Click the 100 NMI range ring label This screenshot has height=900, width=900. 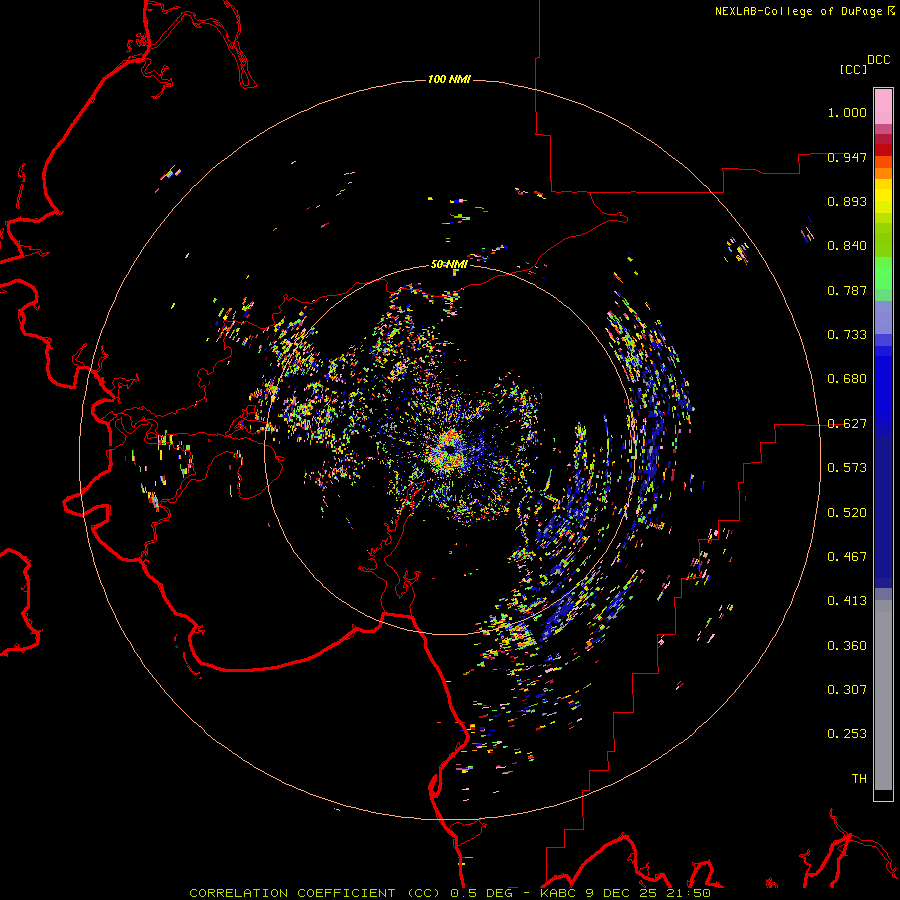tap(449, 79)
